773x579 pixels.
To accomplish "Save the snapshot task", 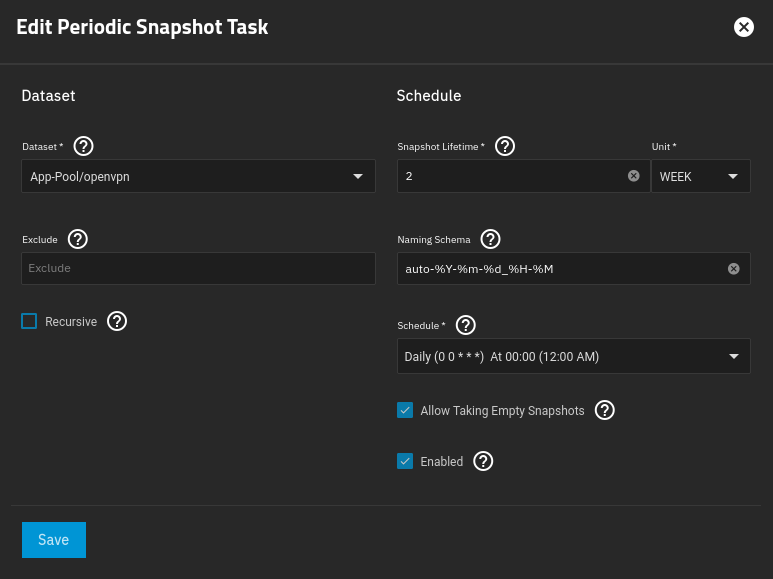I will (x=54, y=540).
